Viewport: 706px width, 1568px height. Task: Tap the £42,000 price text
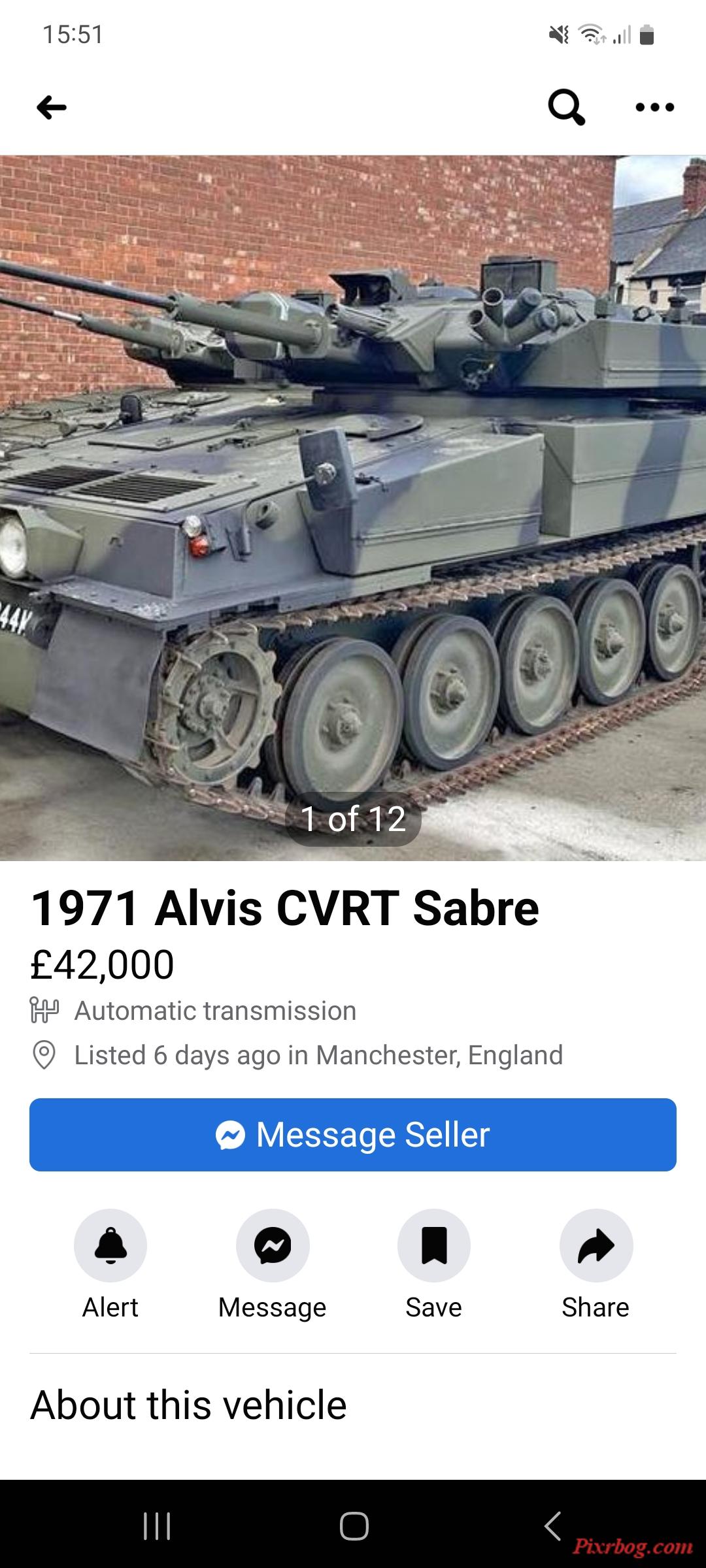[102, 964]
